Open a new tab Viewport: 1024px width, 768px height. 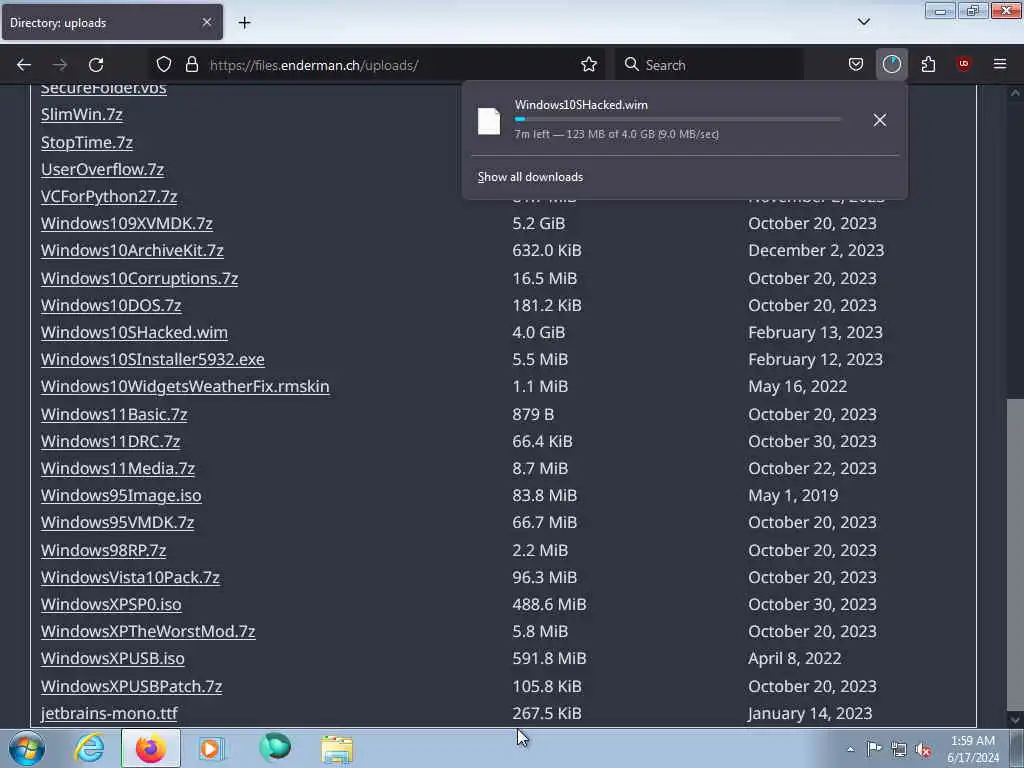click(x=244, y=23)
